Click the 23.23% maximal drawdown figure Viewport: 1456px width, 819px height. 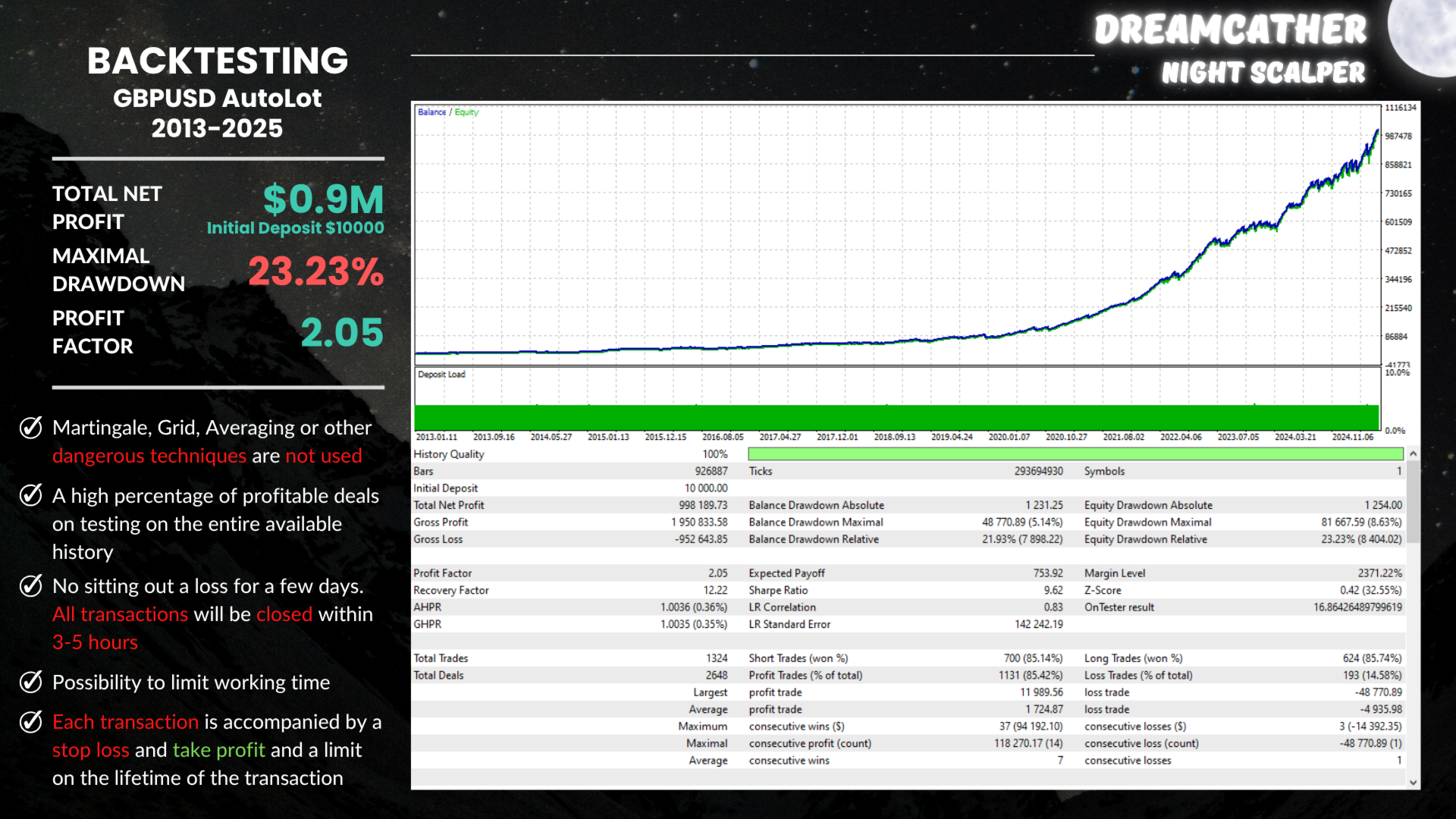tap(315, 271)
